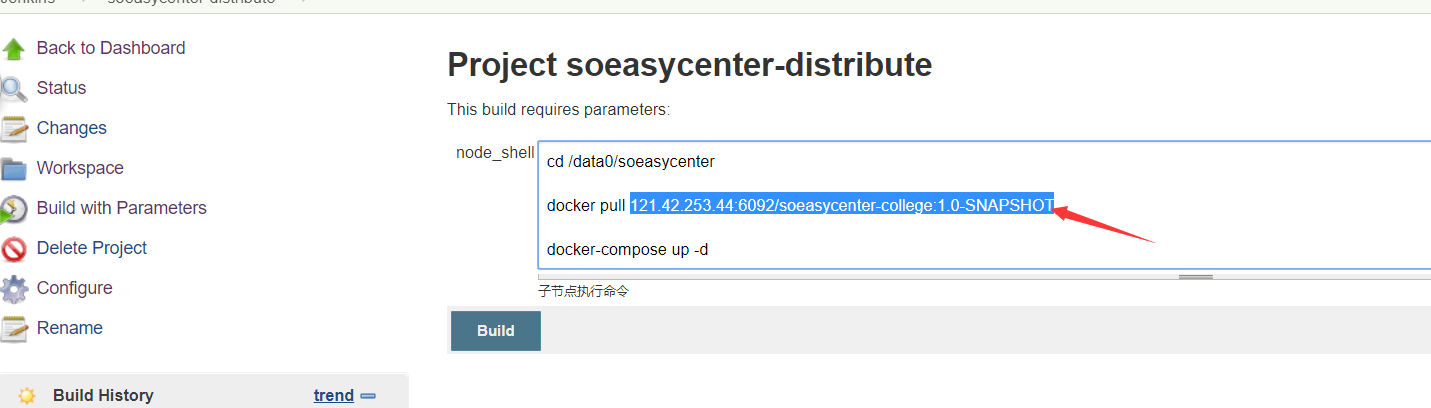The height and width of the screenshot is (408, 1431).
Task: Click the Rename notepad icon
Action: tap(13, 329)
